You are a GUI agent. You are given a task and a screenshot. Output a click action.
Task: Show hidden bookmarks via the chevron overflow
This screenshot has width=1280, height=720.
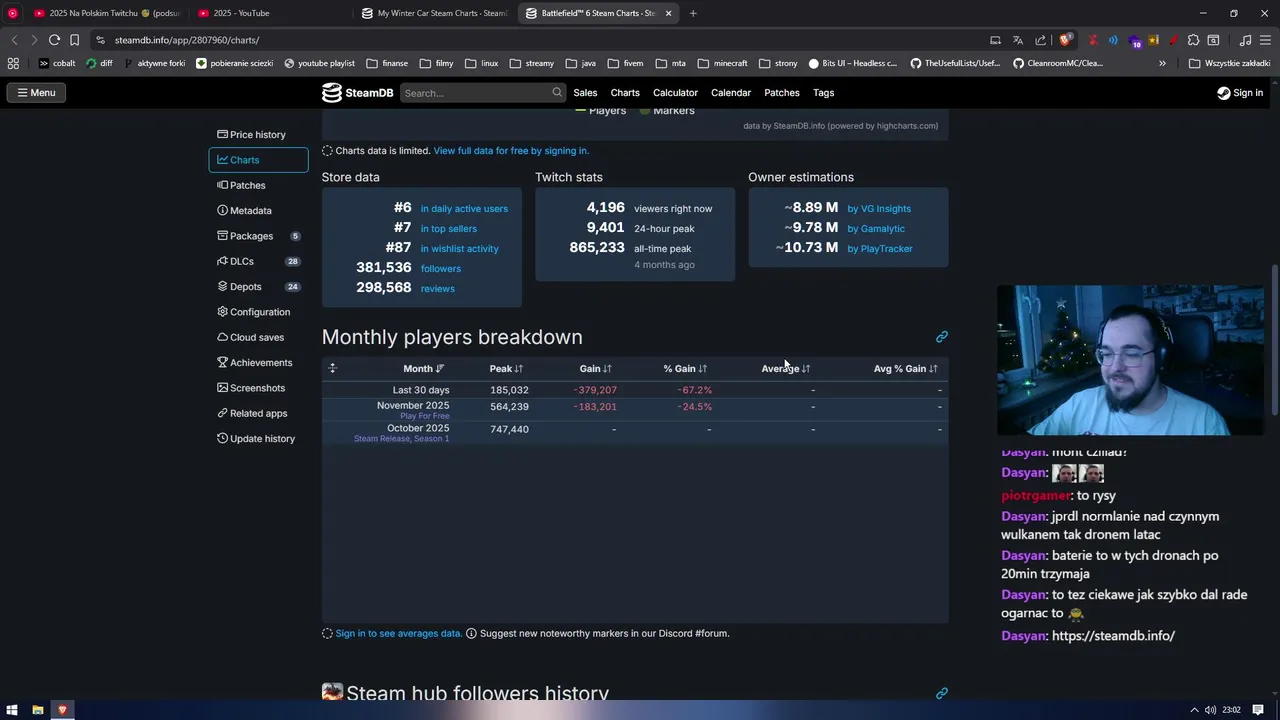point(1162,63)
